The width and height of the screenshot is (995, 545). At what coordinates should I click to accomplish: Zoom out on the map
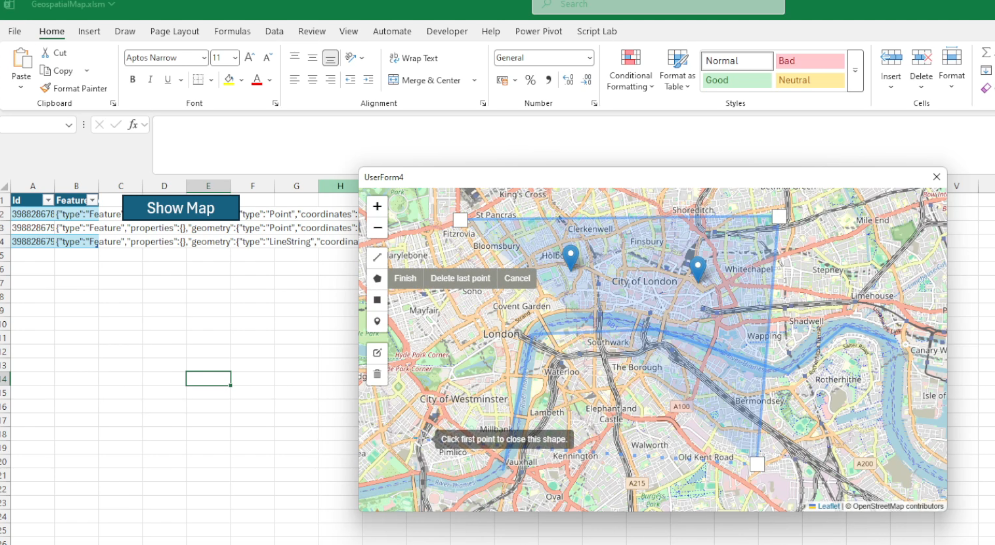tap(377, 227)
